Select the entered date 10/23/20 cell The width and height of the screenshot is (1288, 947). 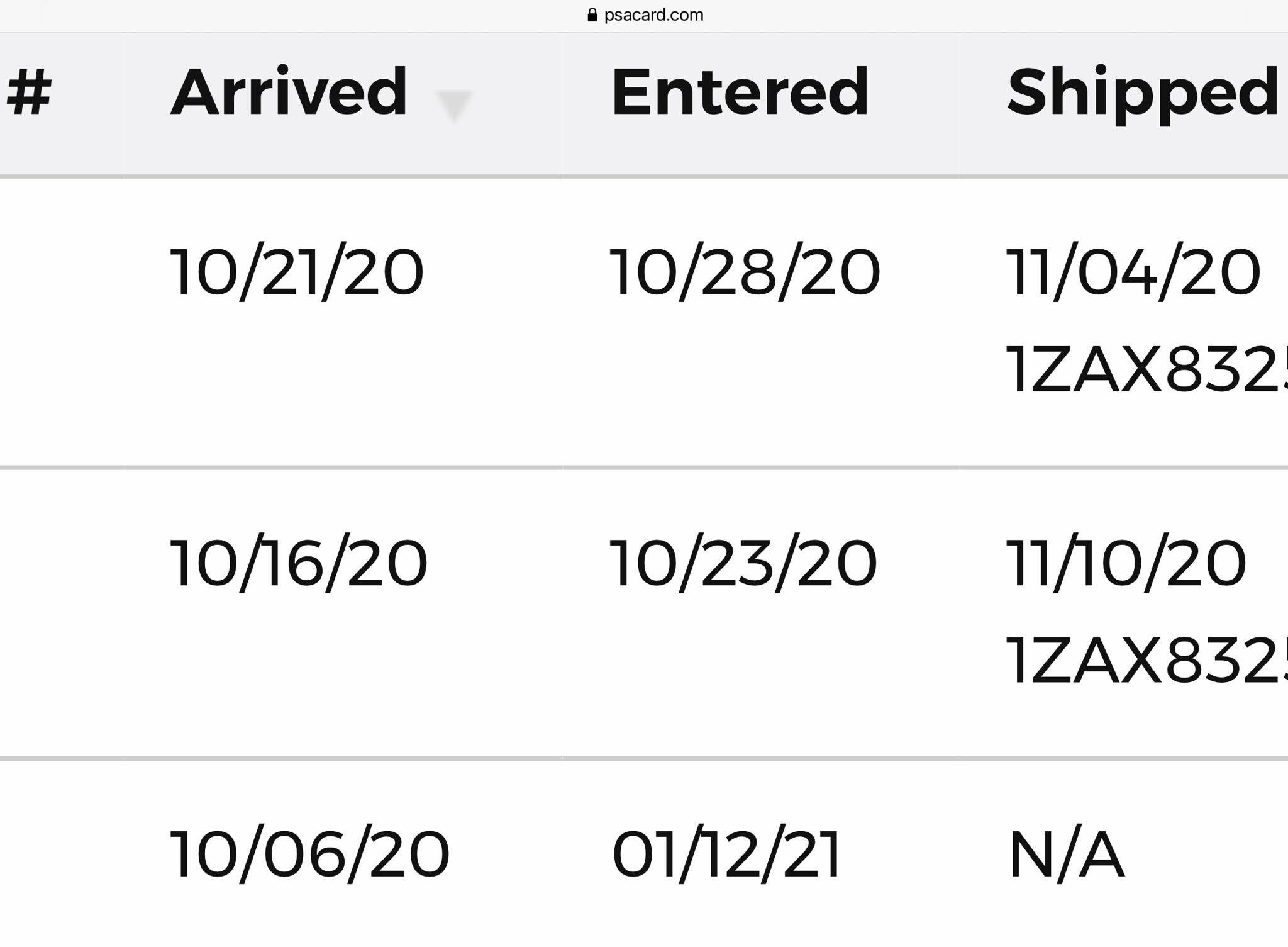tap(743, 563)
